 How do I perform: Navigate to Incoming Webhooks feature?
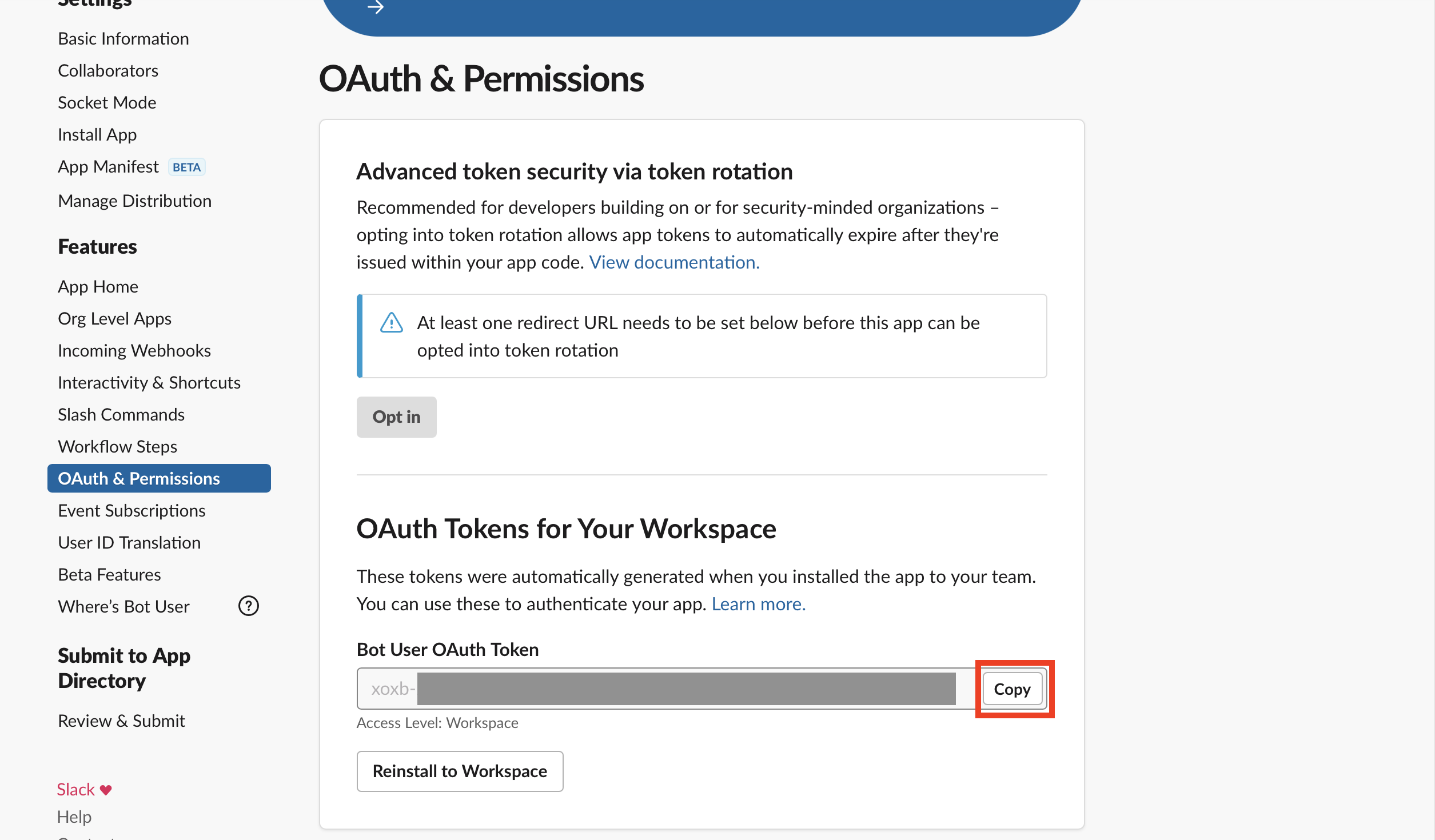coord(134,350)
